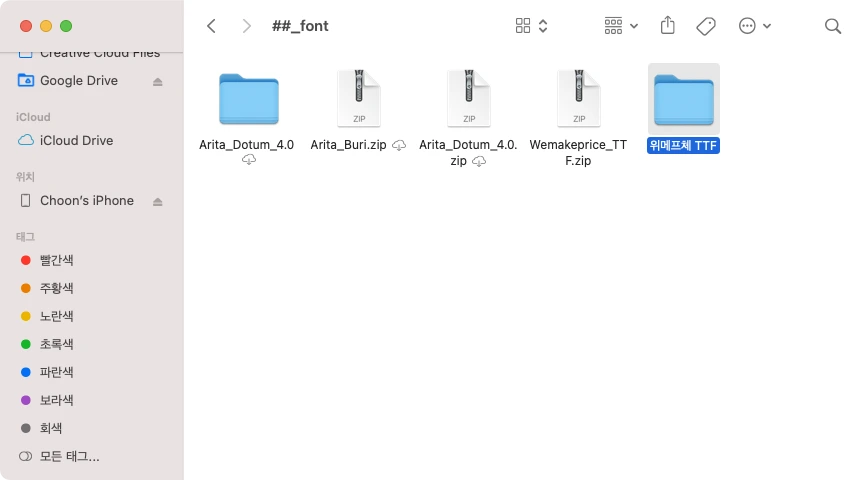This screenshot has height=480, width=860.
Task: Eject Google Drive from sidebar
Action: (x=158, y=82)
